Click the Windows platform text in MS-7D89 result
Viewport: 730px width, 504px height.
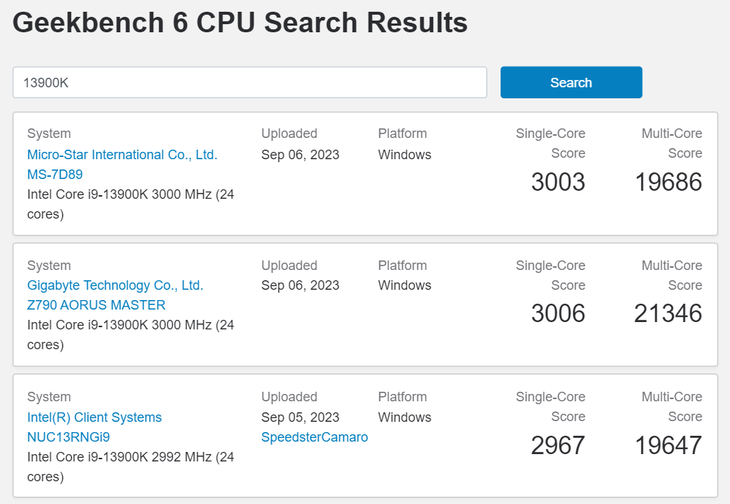pos(404,155)
